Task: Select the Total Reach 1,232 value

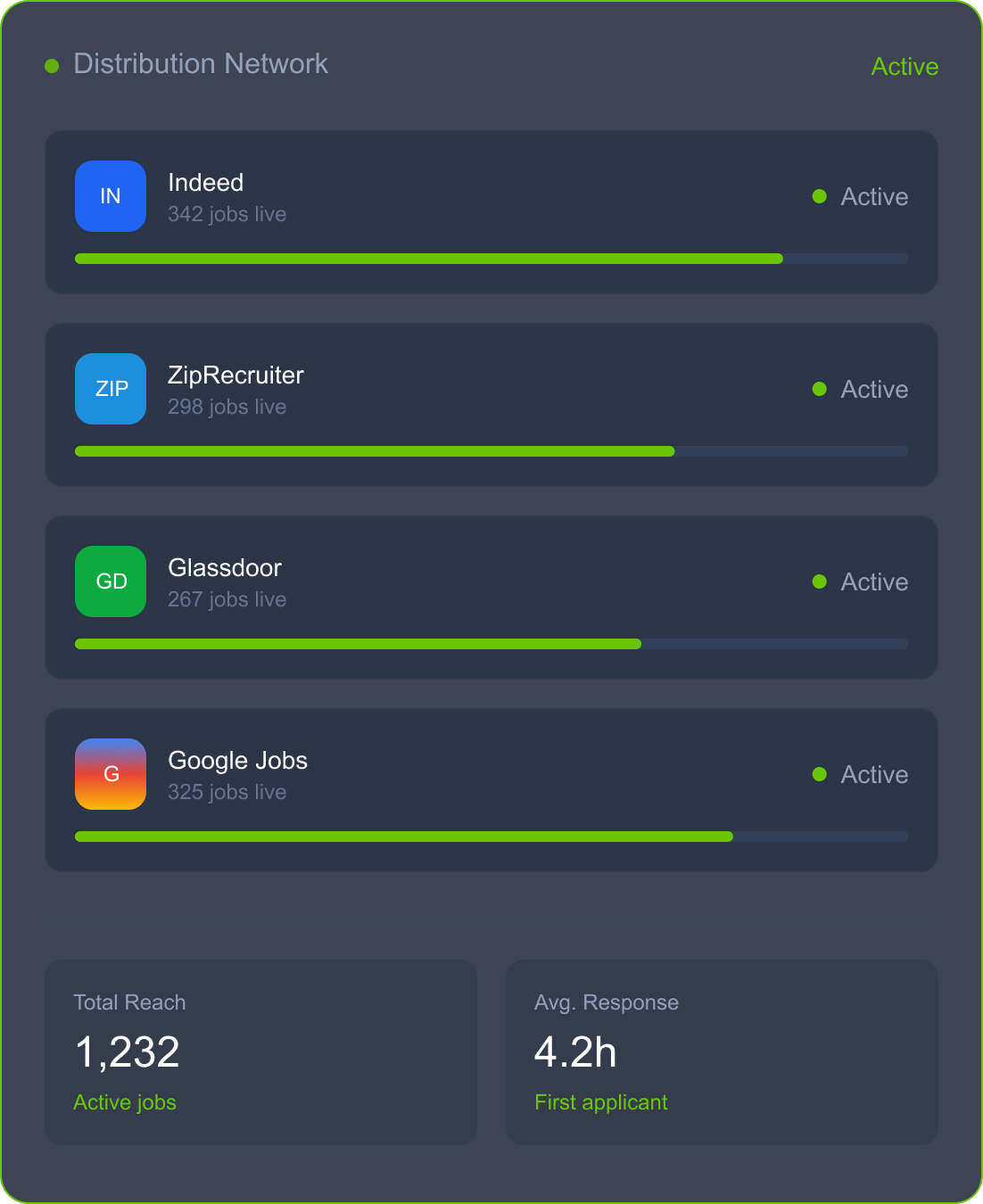Action: click(x=128, y=1052)
